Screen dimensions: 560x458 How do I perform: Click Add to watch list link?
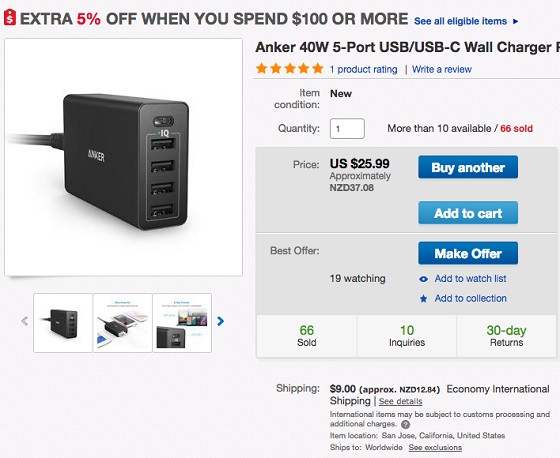point(470,279)
